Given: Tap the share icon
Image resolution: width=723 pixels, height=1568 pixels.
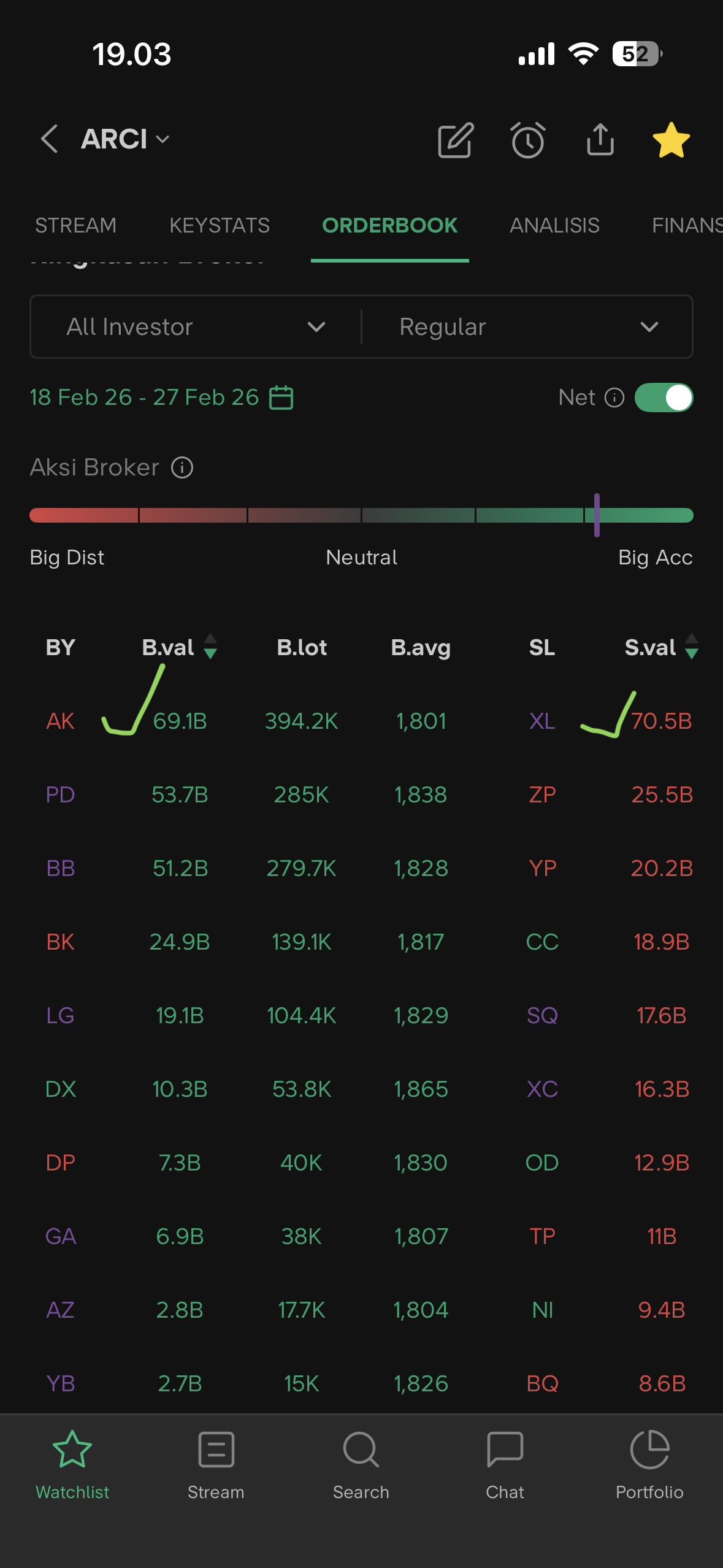Looking at the screenshot, I should [x=600, y=140].
